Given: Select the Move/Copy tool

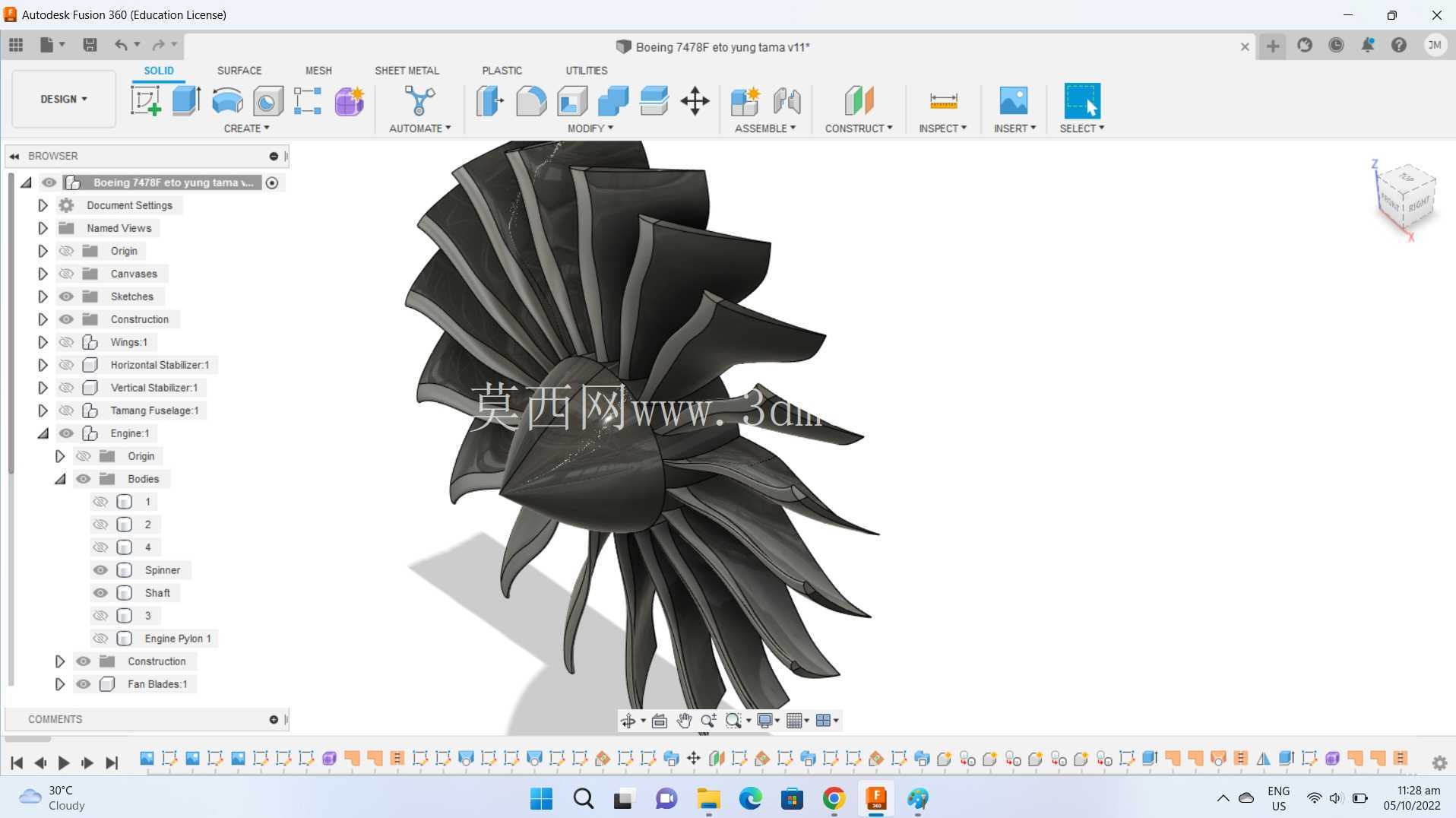Looking at the screenshot, I should (695, 100).
